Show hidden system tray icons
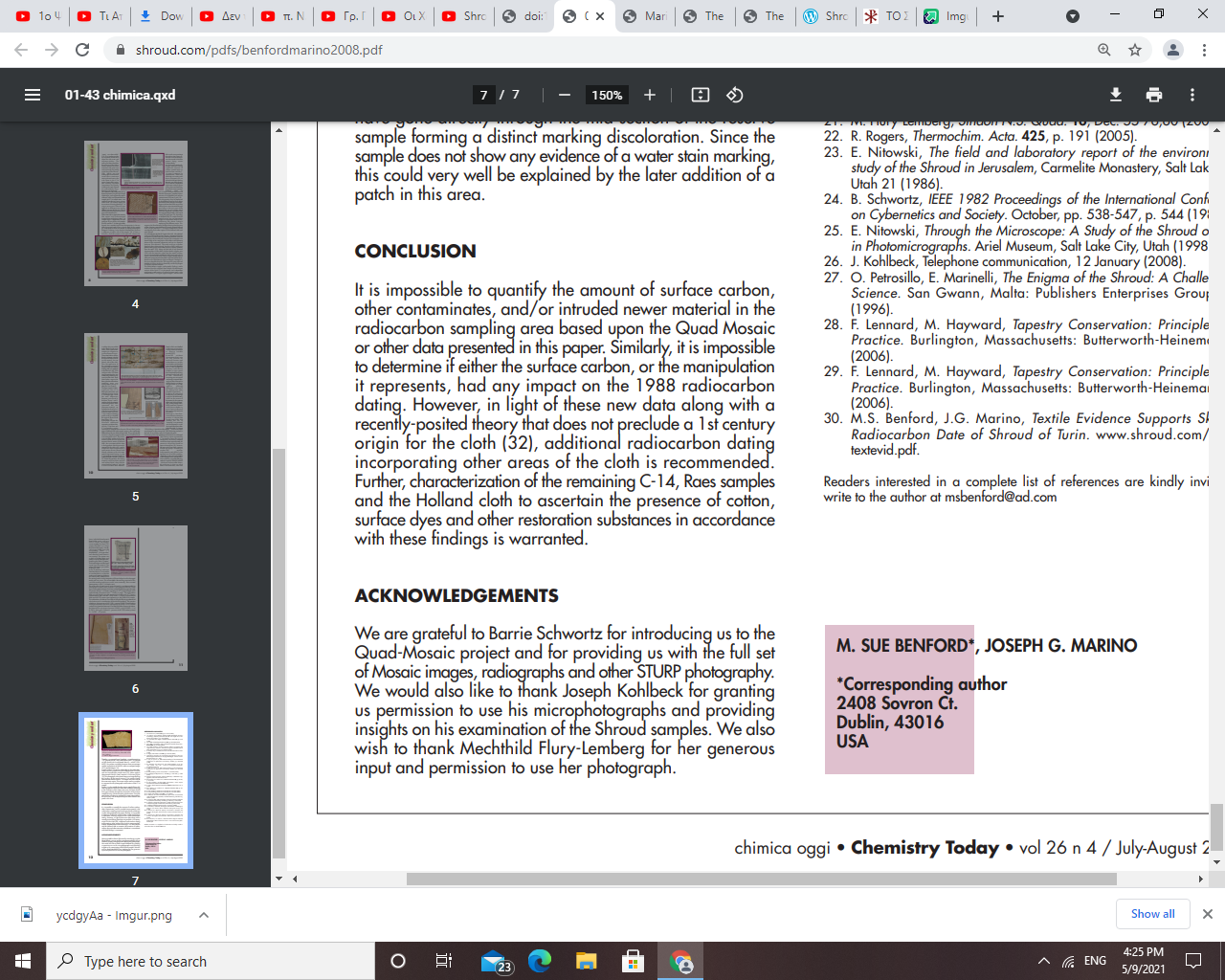Screen dimensions: 1225x980 [x=1043, y=961]
